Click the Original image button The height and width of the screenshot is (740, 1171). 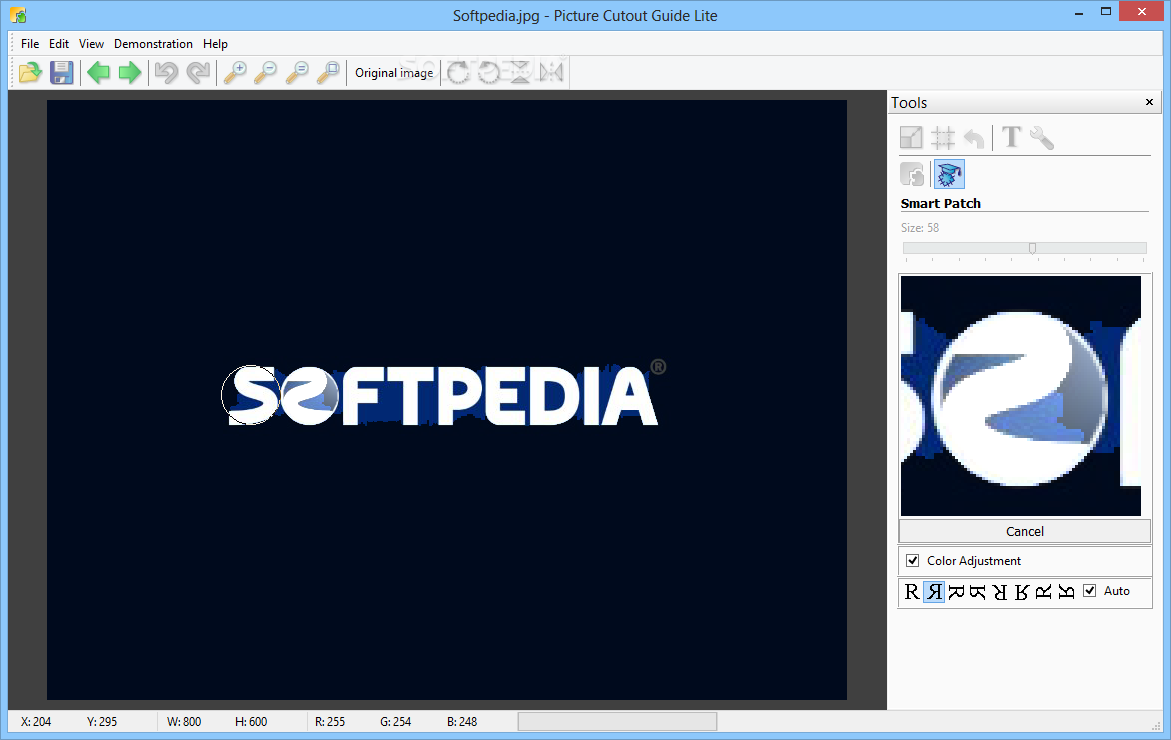tap(394, 72)
